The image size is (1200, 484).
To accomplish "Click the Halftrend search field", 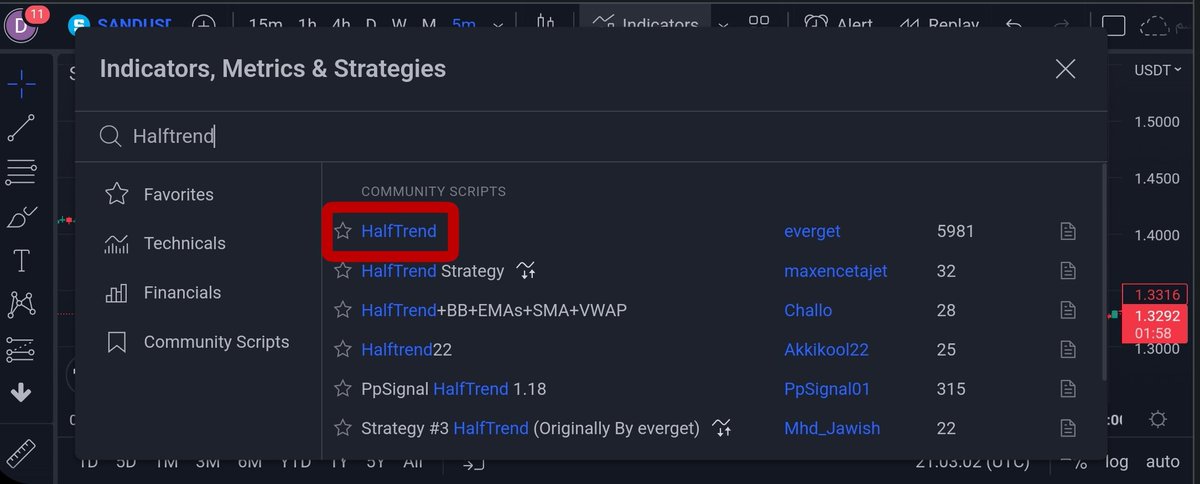I will click(590, 136).
